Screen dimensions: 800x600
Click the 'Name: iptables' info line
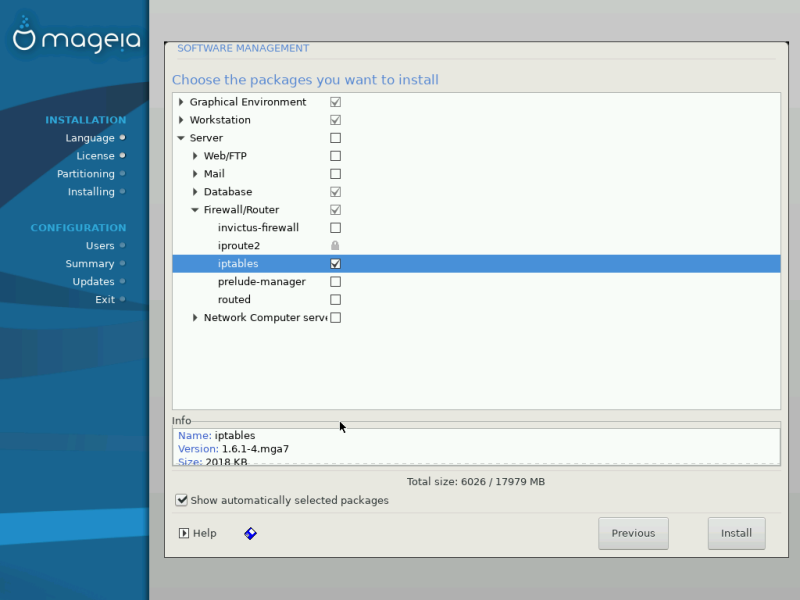tap(216, 435)
